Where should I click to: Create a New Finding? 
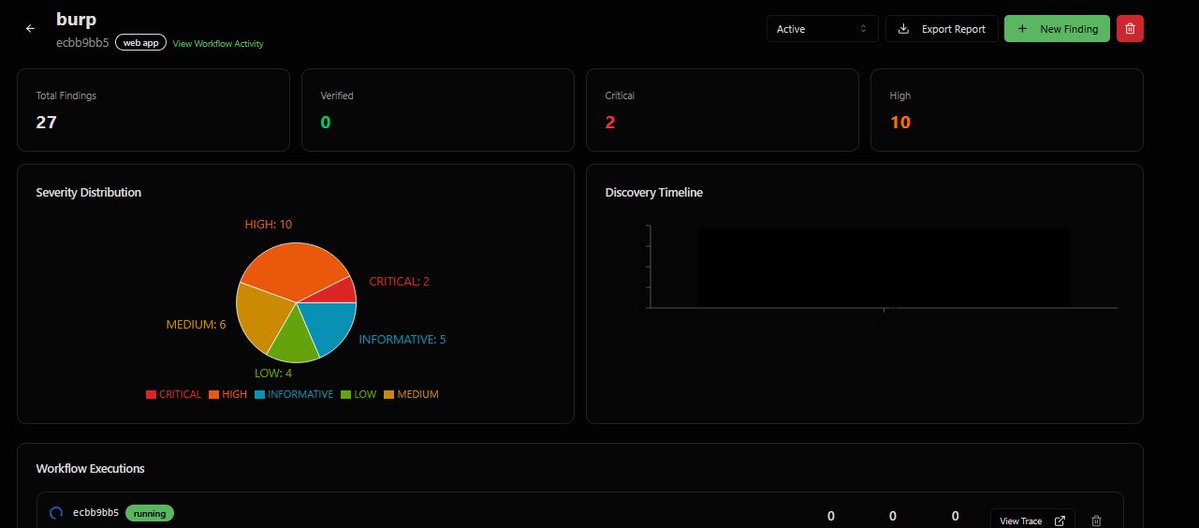1056,29
